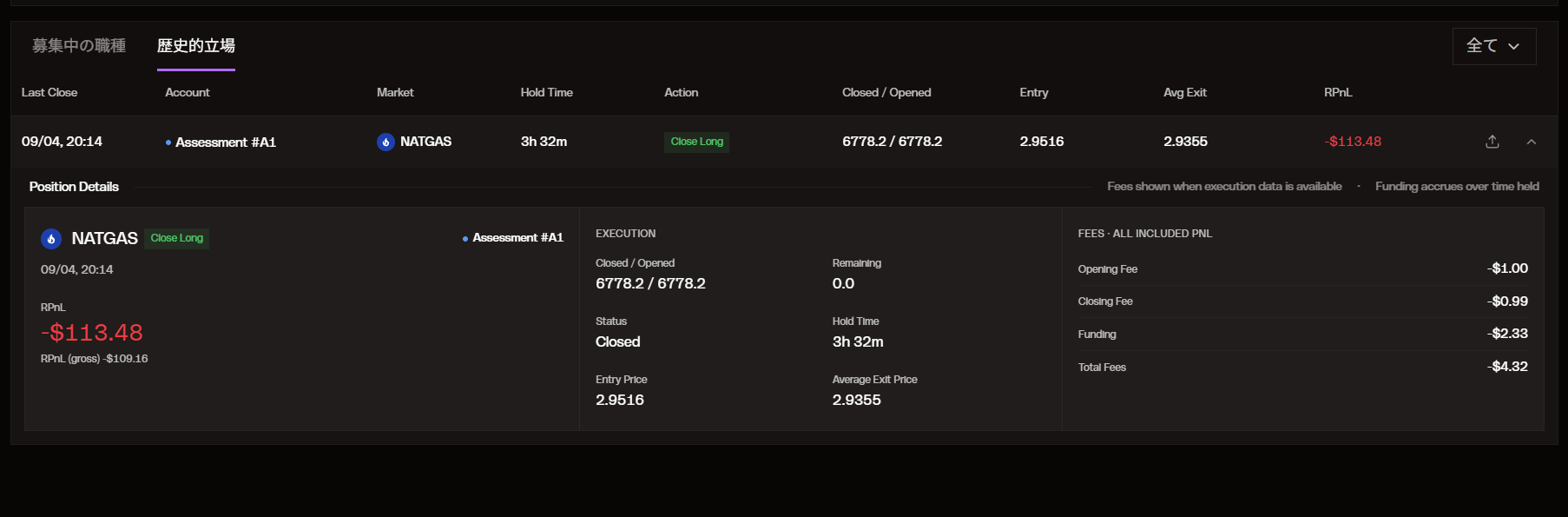
Task: Select the 歴史的立場 tab
Action: click(196, 45)
